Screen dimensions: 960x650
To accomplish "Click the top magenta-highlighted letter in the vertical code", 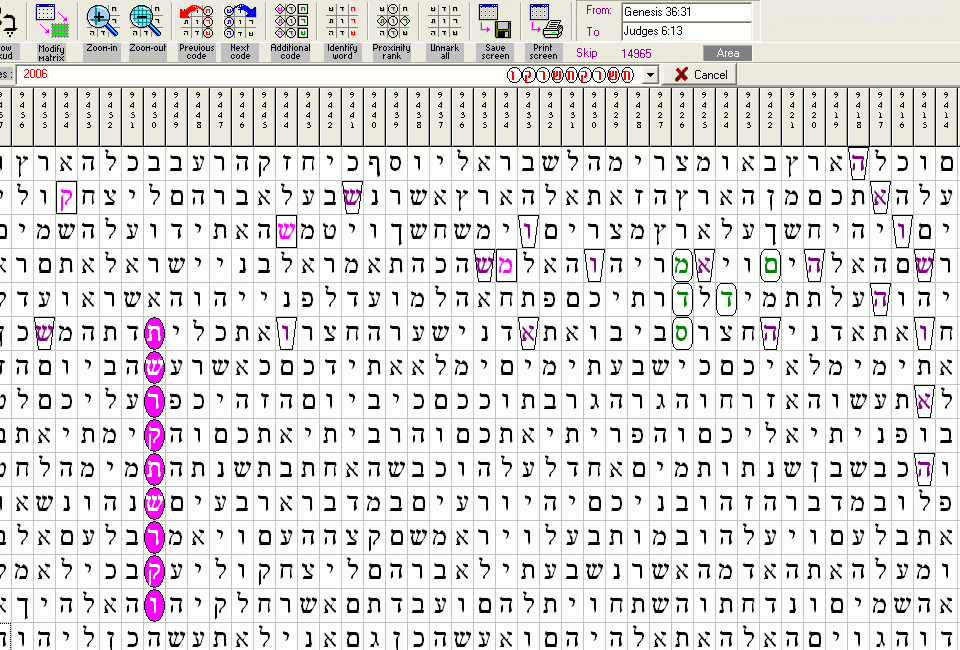I will pyautogui.click(x=155, y=334).
